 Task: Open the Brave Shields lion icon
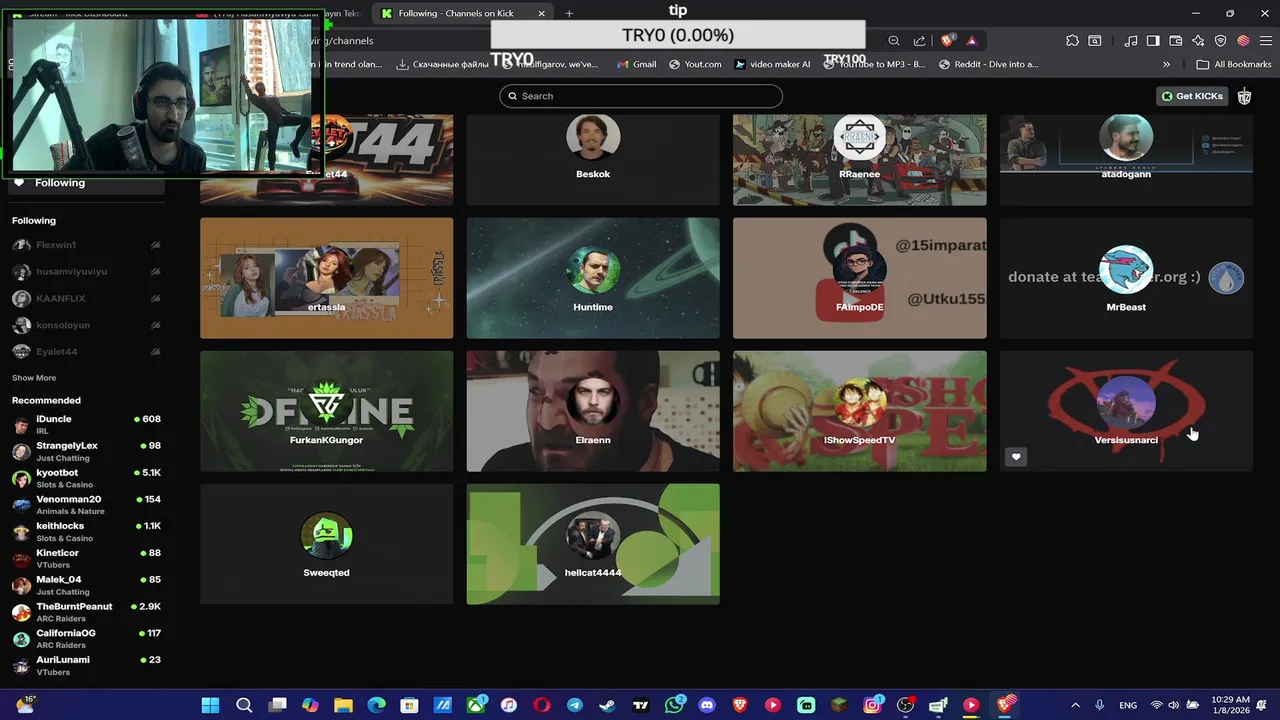pyautogui.click(x=947, y=41)
